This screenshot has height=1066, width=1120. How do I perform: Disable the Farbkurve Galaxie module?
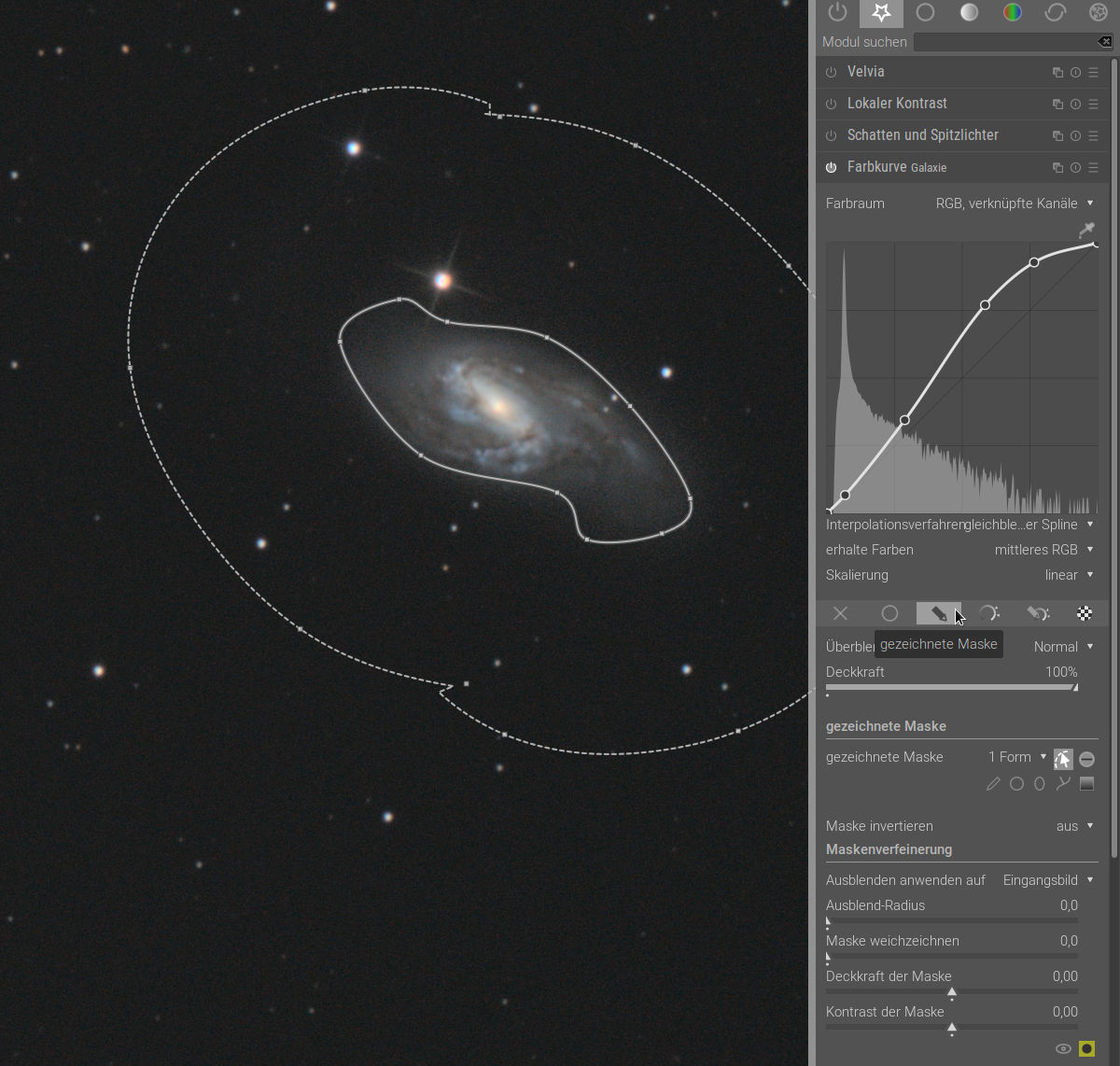(831, 167)
